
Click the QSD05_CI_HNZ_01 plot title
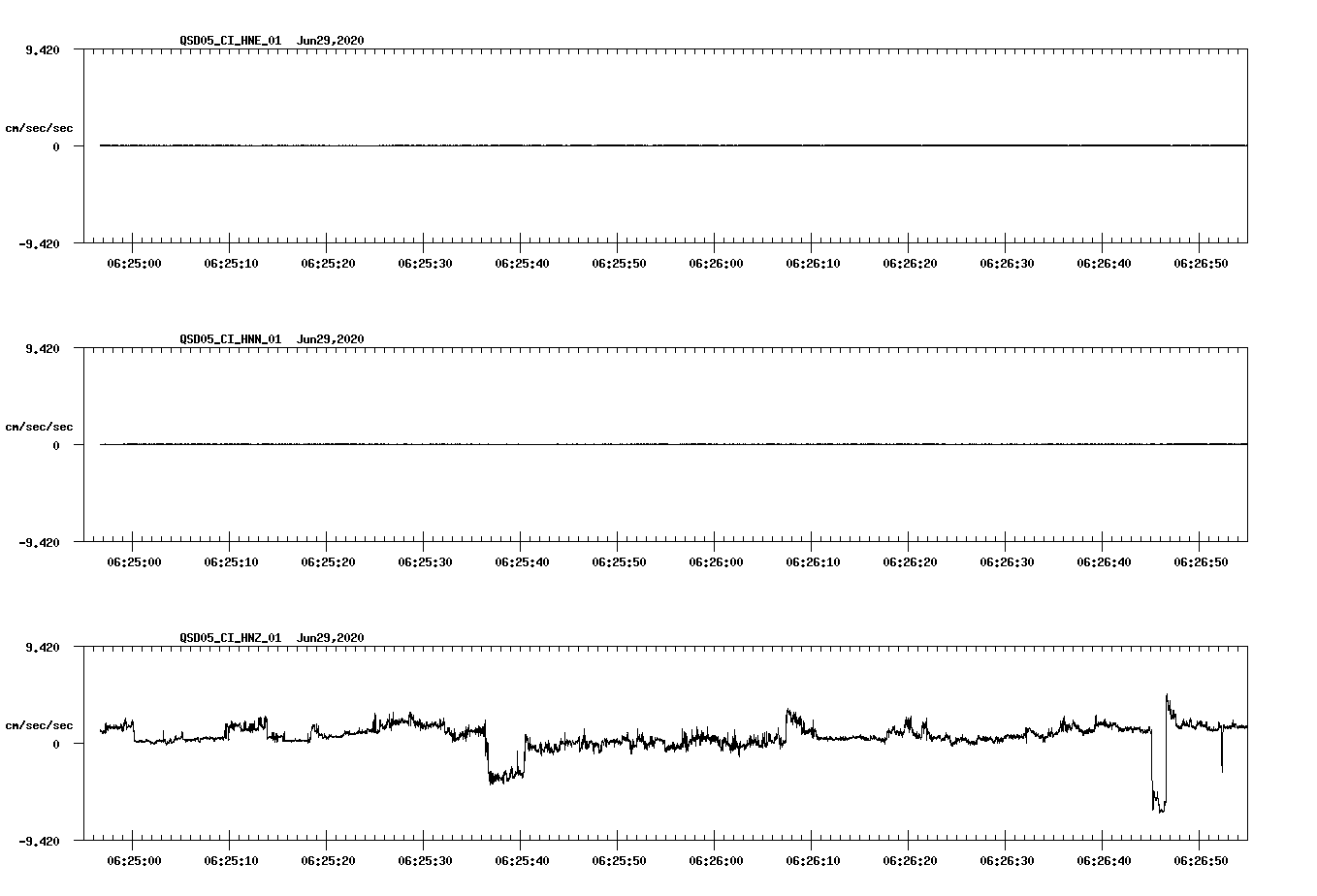[230, 638]
